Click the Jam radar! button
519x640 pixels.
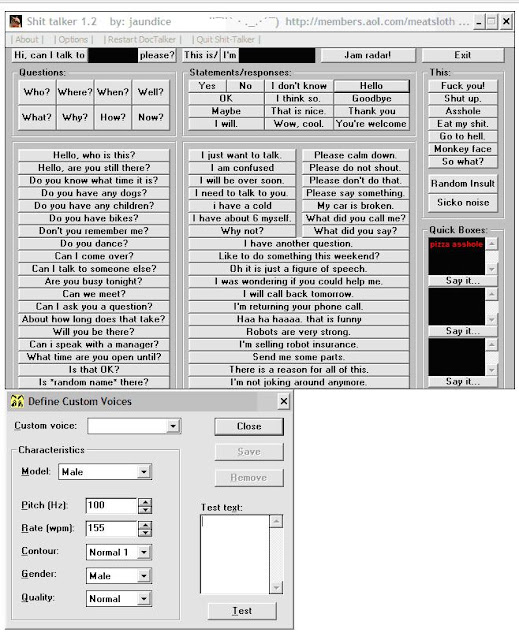click(368, 55)
